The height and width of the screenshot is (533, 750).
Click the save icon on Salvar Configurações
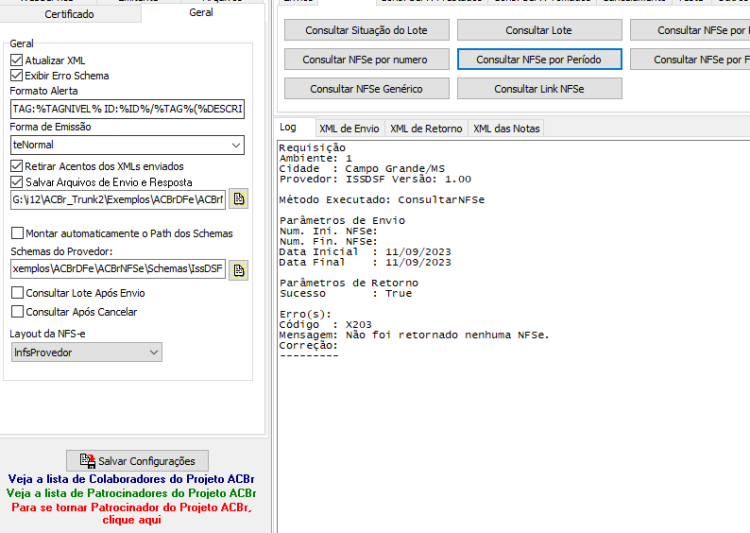[x=87, y=461]
